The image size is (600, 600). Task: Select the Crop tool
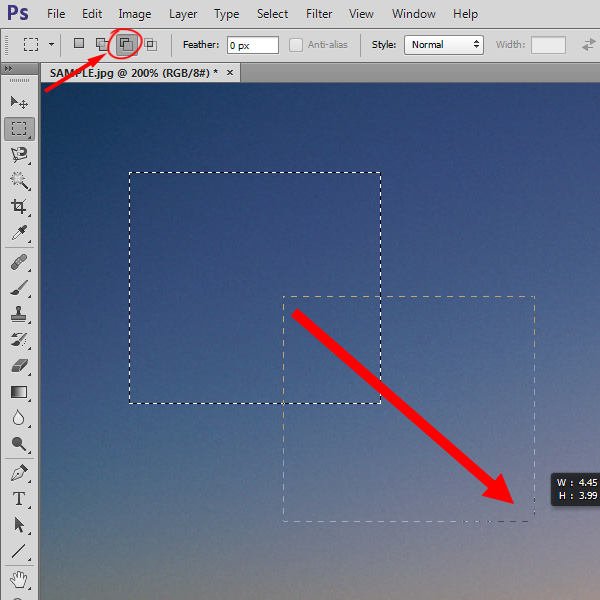click(19, 206)
